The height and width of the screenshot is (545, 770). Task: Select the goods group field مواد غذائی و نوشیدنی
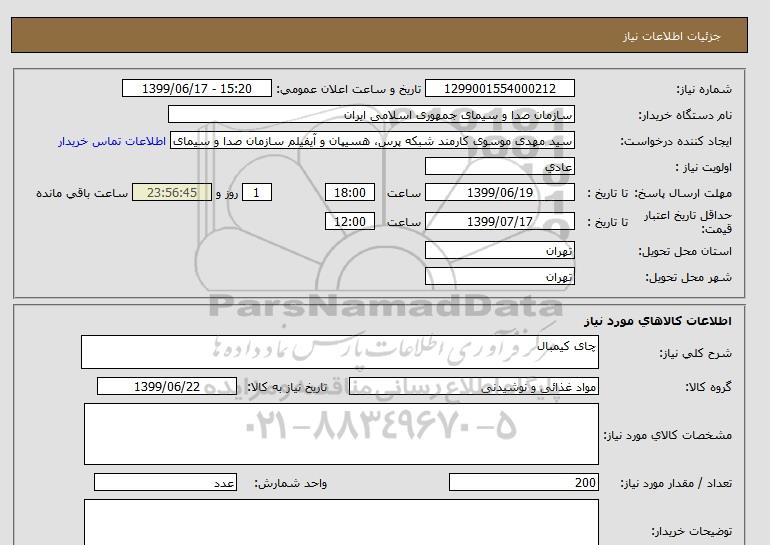pos(473,386)
